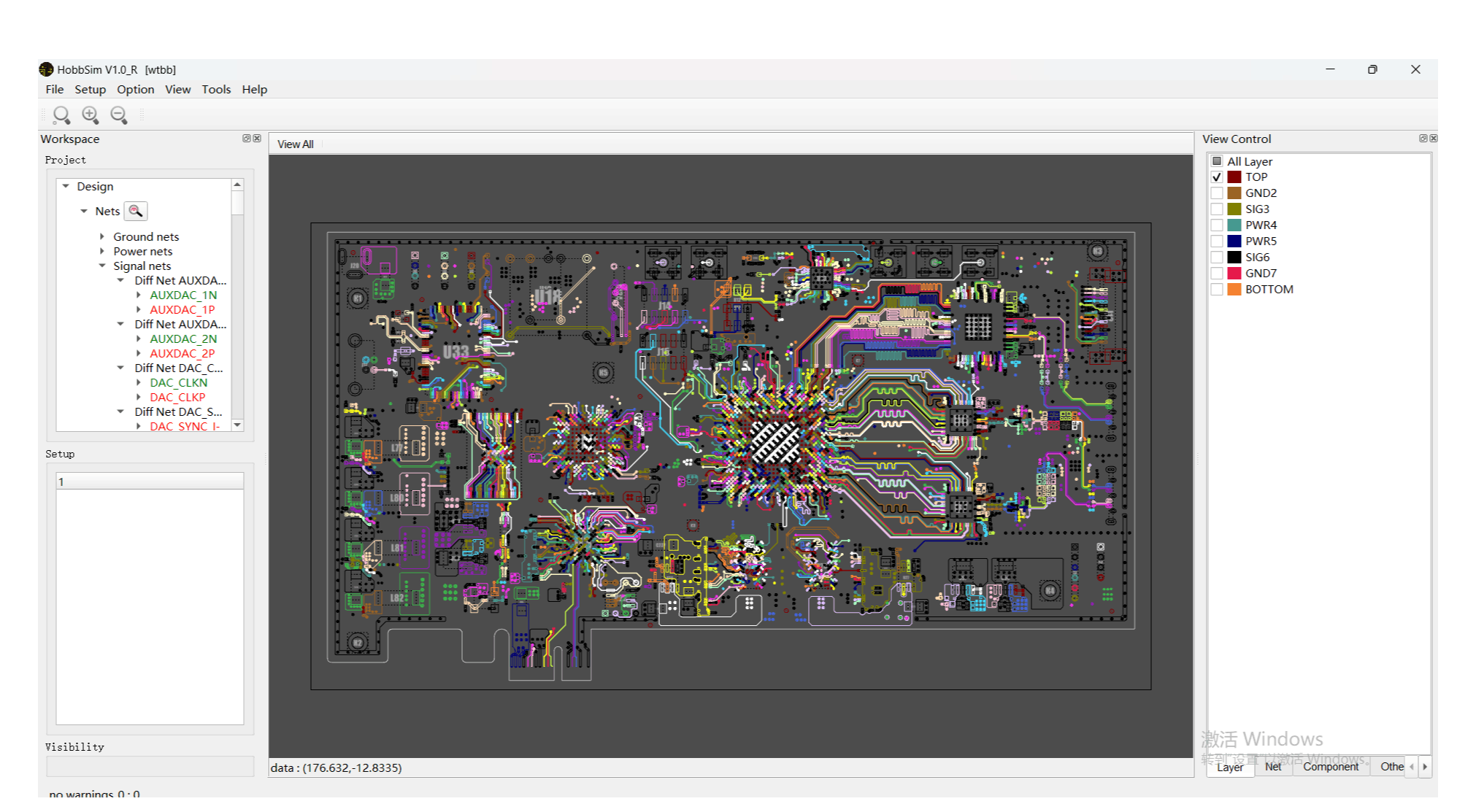
Task: Switch to the Component tab
Action: [x=1331, y=767]
